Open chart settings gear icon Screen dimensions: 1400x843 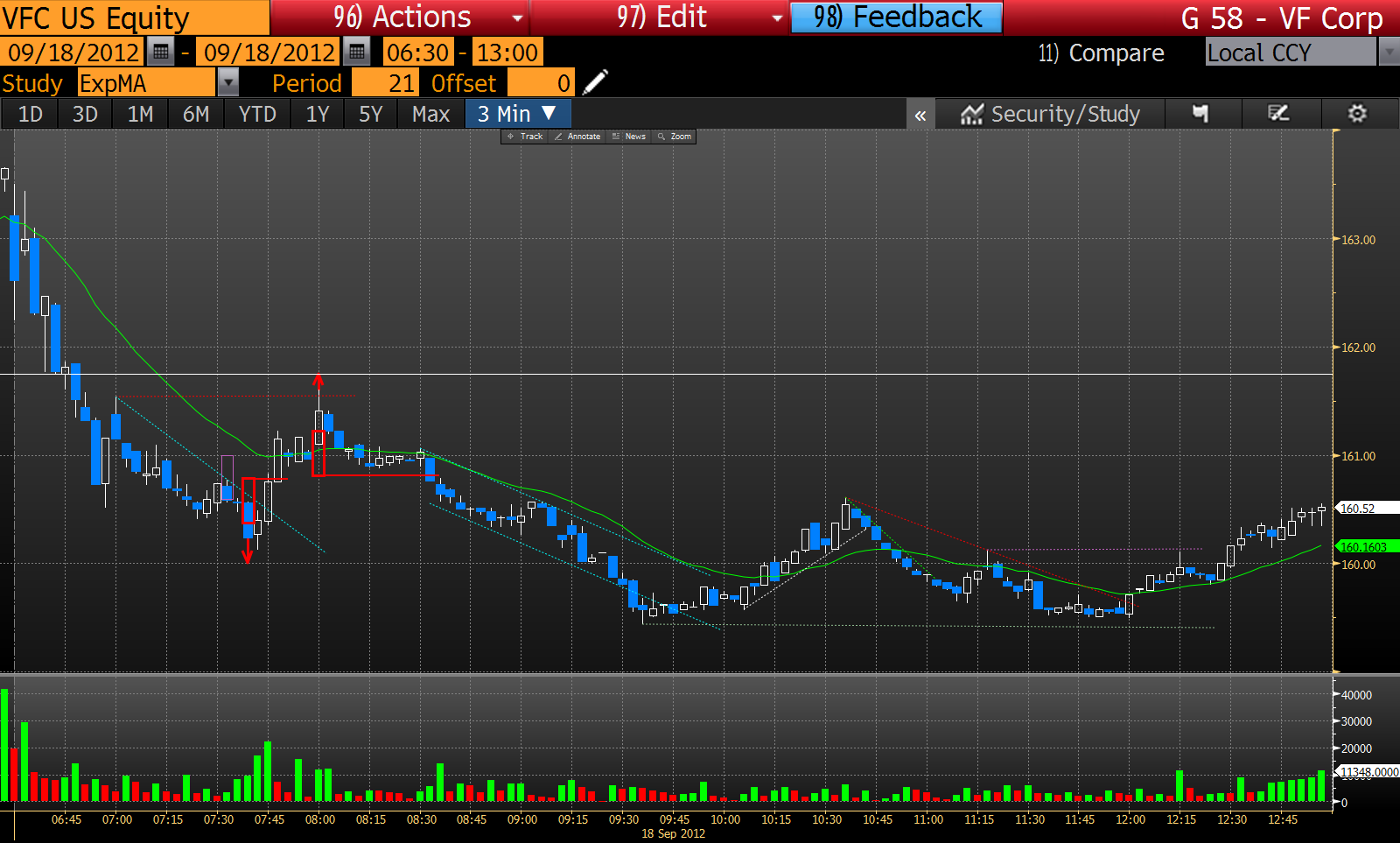coord(1357,114)
